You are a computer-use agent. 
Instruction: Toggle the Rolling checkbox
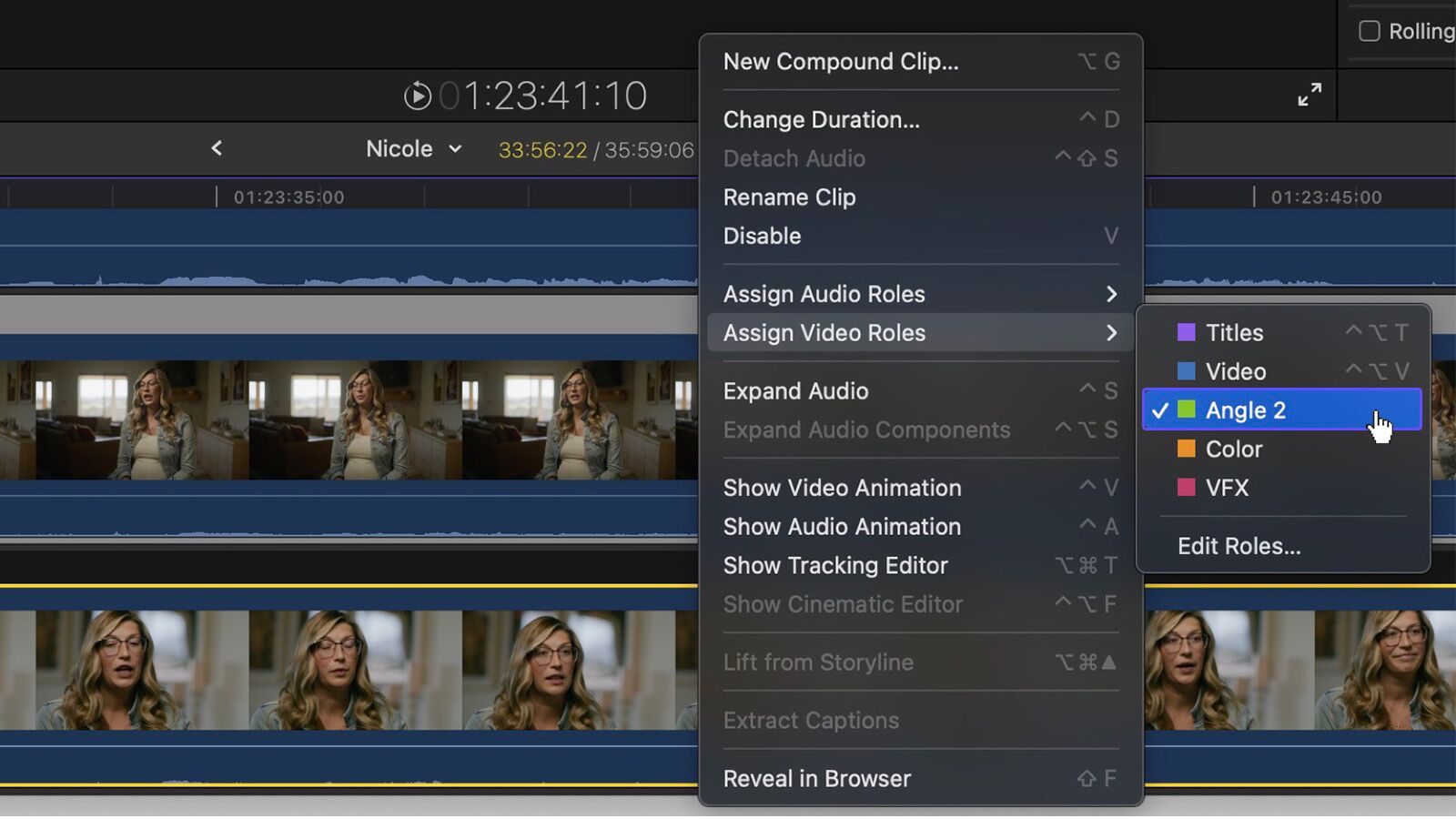pyautogui.click(x=1369, y=30)
